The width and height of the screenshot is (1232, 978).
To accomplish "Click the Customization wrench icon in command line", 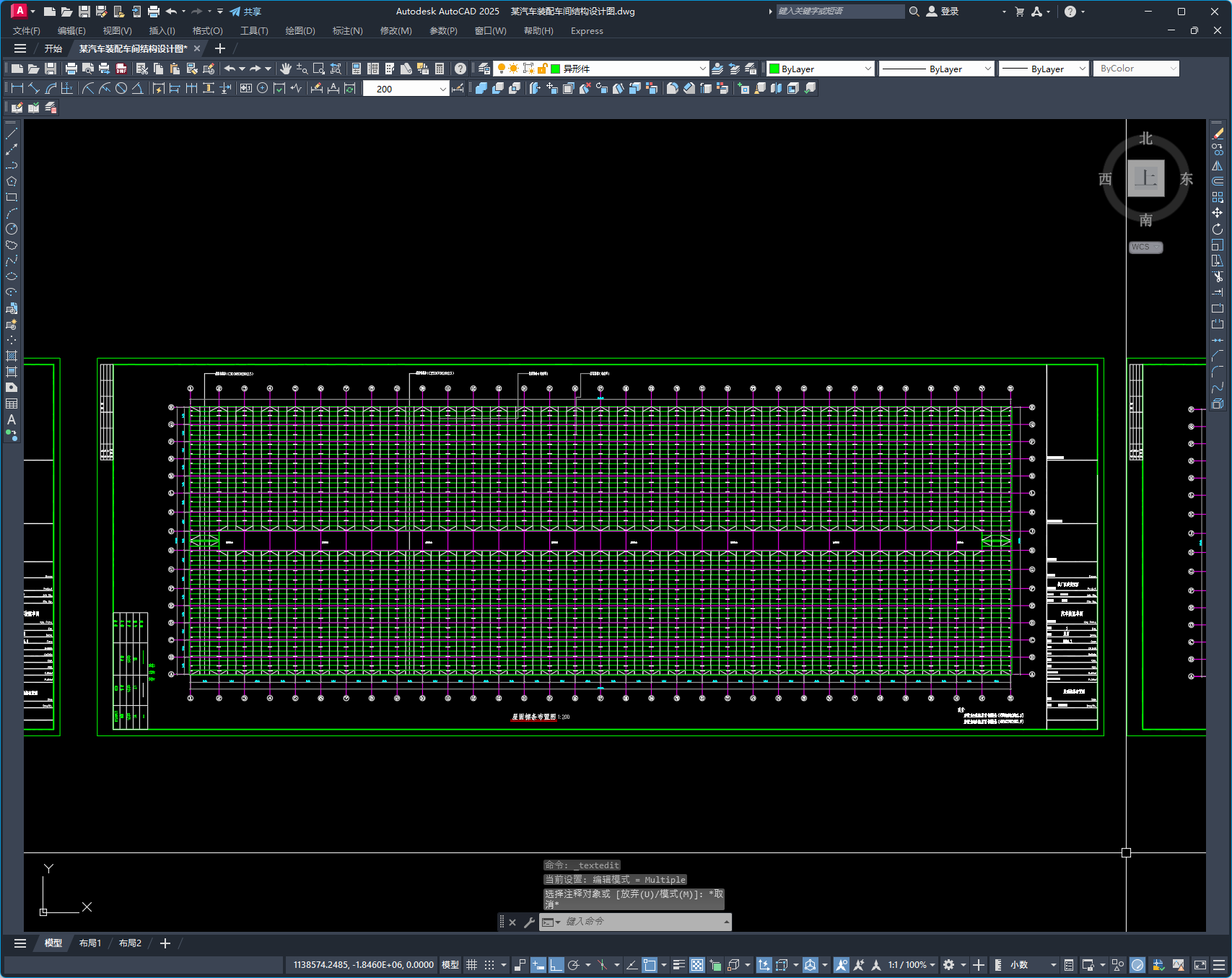I will coord(529,922).
